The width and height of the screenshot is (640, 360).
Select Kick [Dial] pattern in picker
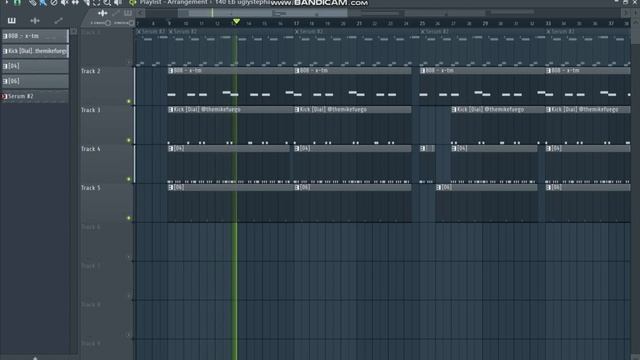[x=35, y=51]
